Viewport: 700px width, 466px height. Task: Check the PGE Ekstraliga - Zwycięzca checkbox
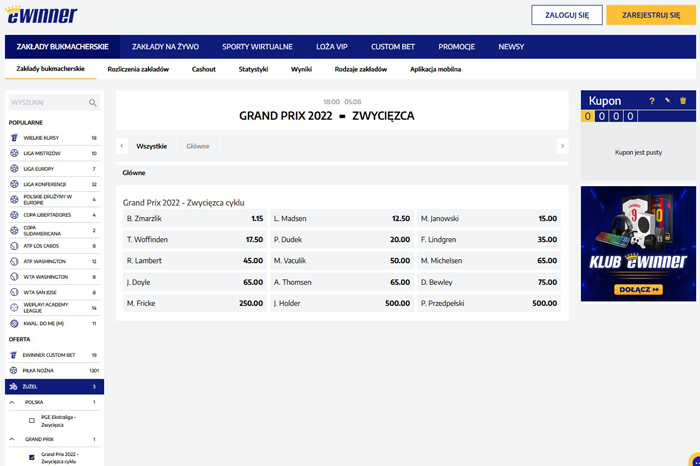[x=32, y=420]
